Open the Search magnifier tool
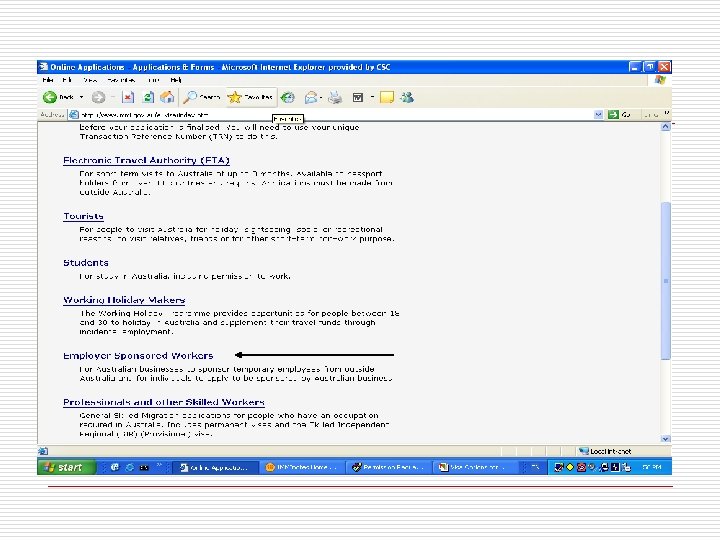The width and height of the screenshot is (720, 540). pyautogui.click(x=201, y=97)
